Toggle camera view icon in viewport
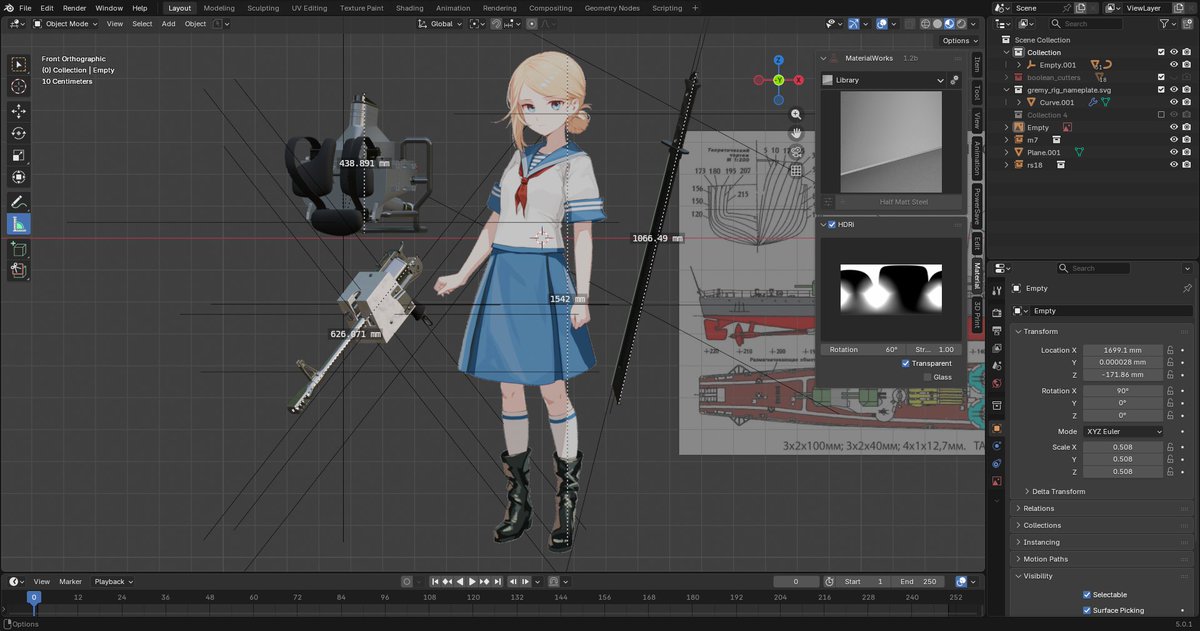The image size is (1200, 631). [x=796, y=152]
